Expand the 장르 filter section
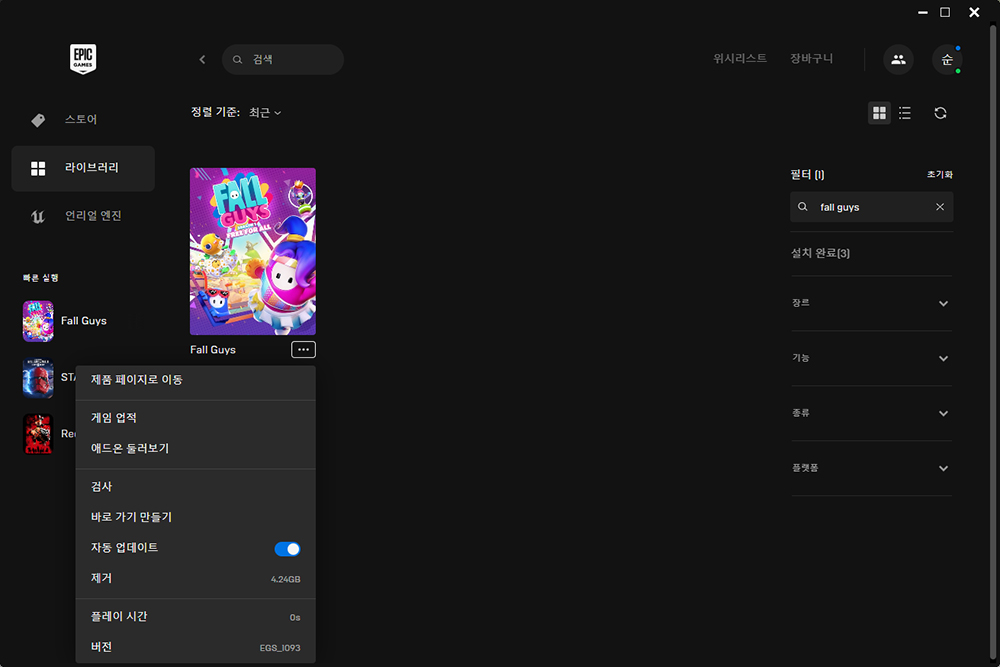Viewport: 1000px width, 667px height. coord(871,304)
